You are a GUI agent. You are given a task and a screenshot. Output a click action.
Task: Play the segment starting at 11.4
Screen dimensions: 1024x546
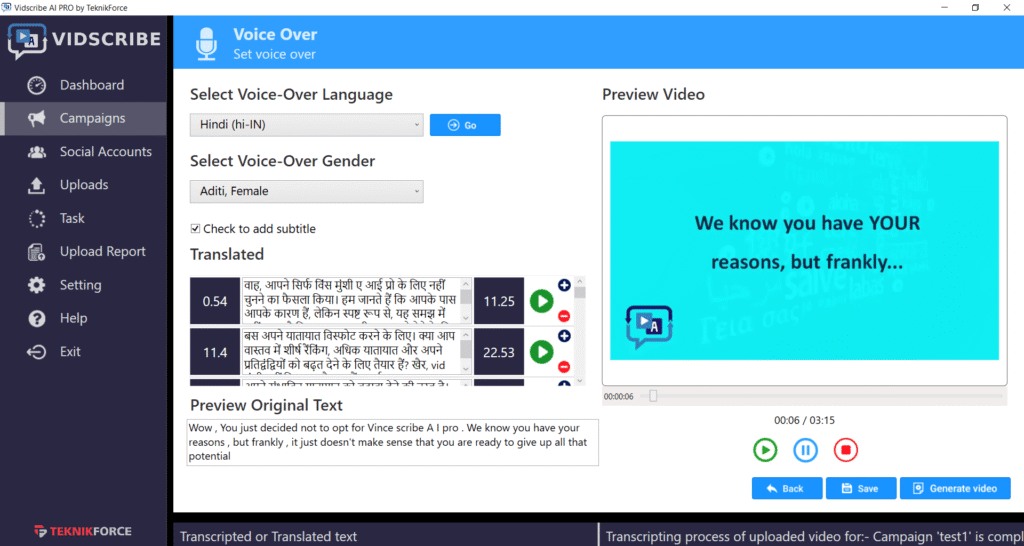pyautogui.click(x=541, y=352)
